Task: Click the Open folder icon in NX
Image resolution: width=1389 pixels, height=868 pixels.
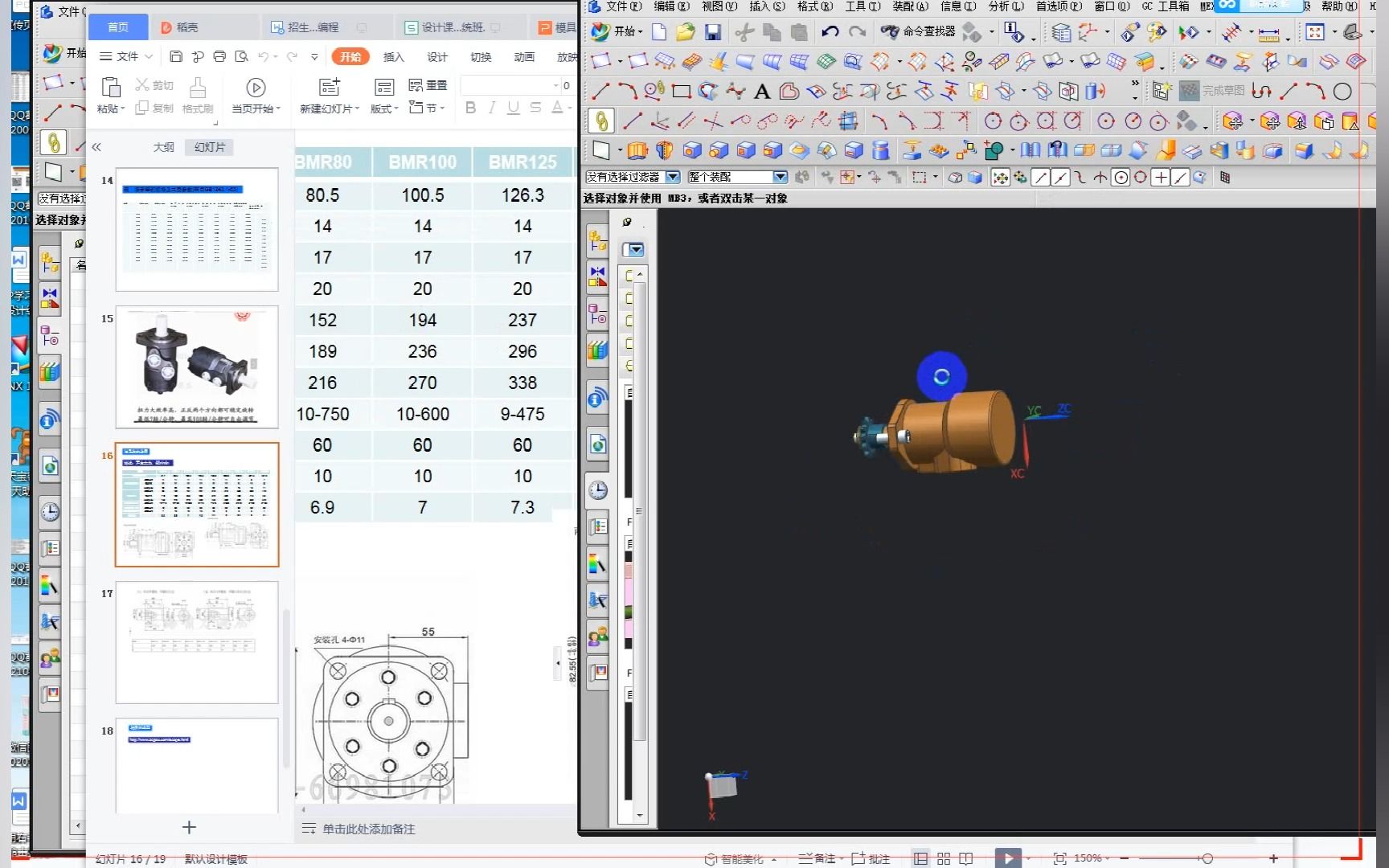Action: (x=685, y=32)
